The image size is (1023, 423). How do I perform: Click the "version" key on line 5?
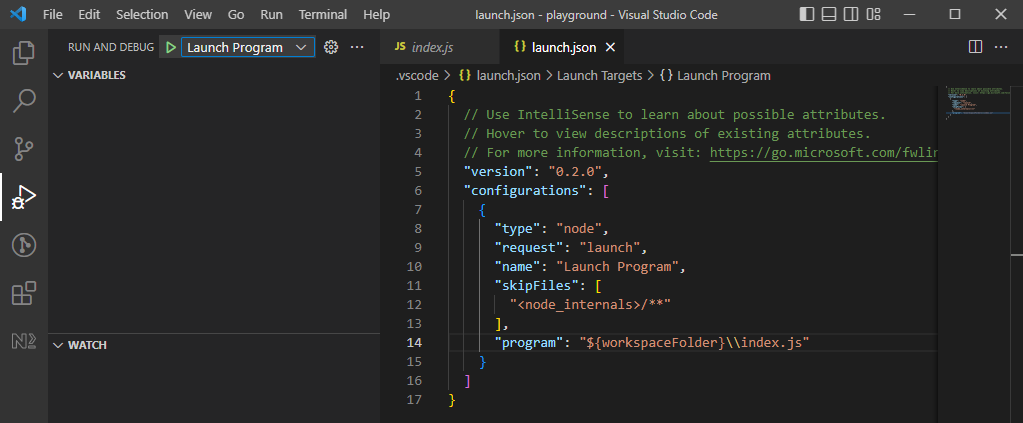pos(498,172)
